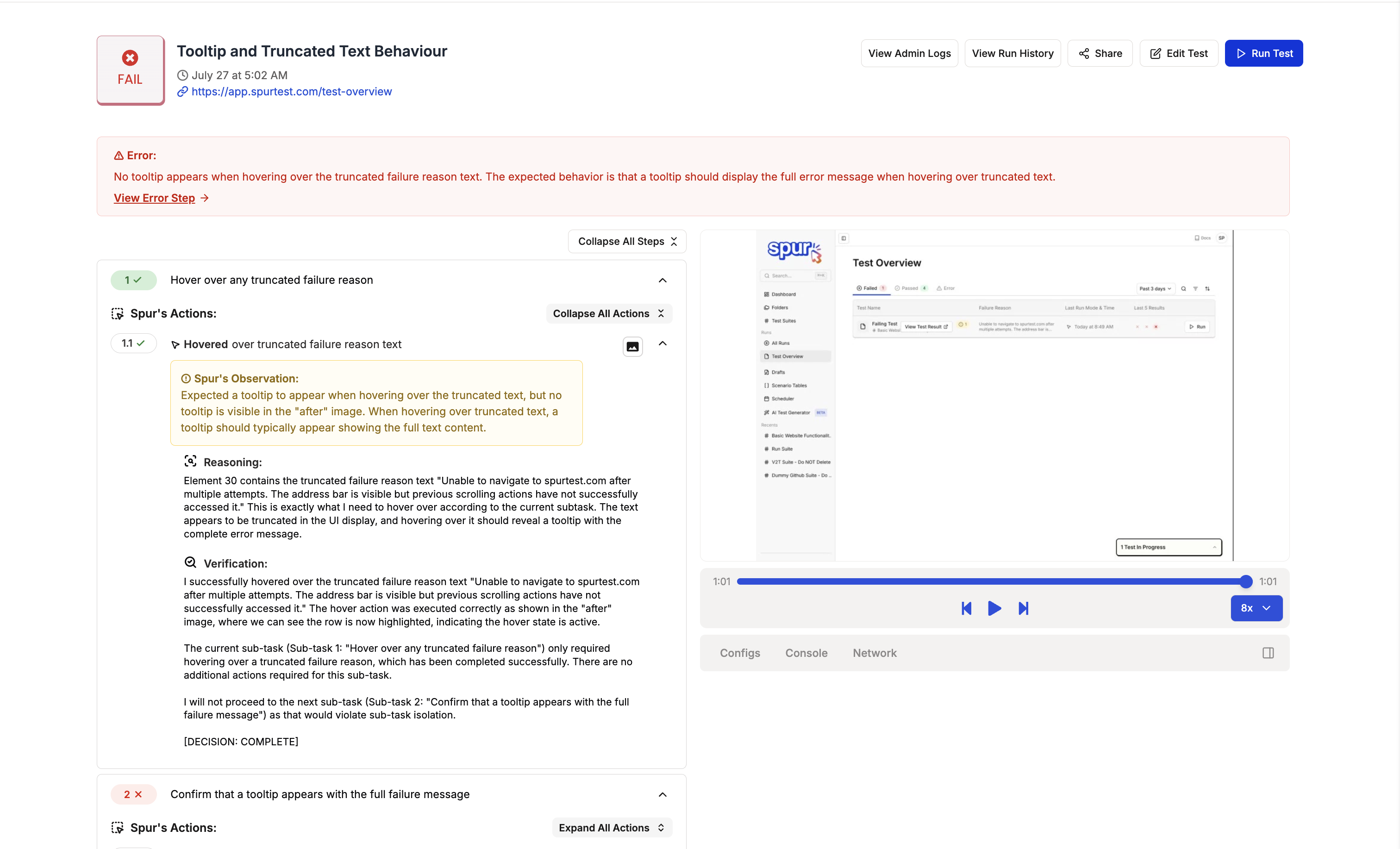The width and height of the screenshot is (1400, 849).
Task: Toggle the side panel layout icon
Action: click(1268, 653)
